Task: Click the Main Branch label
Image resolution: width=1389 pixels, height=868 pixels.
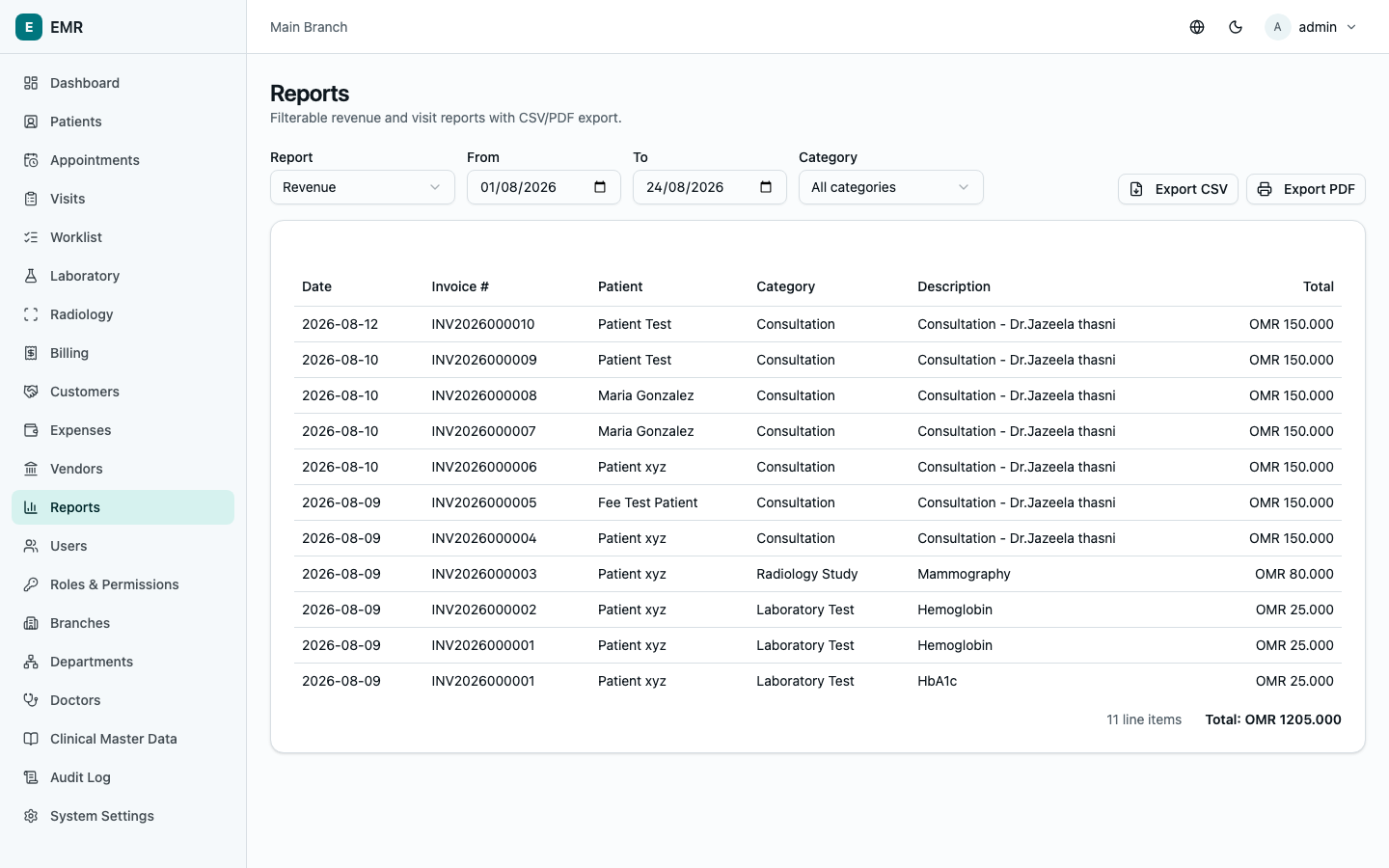Action: [309, 27]
